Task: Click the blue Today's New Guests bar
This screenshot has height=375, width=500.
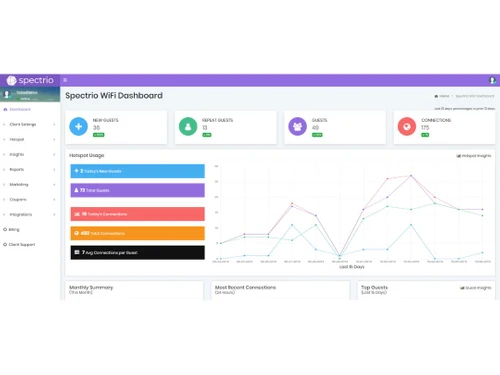Action: (x=137, y=171)
